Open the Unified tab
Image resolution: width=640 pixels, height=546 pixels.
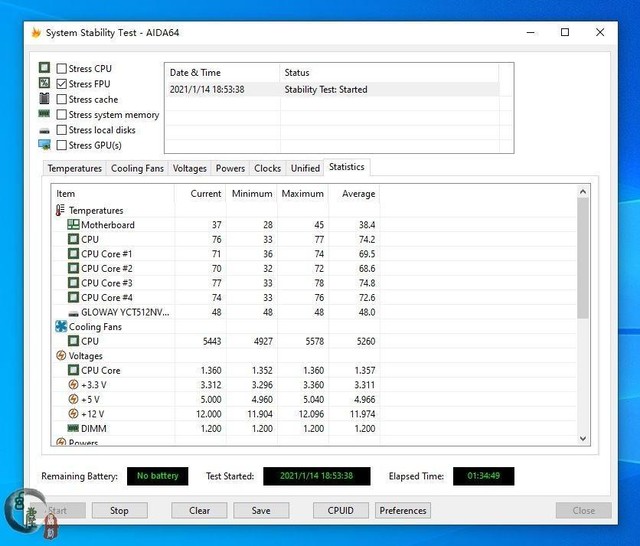pos(305,168)
